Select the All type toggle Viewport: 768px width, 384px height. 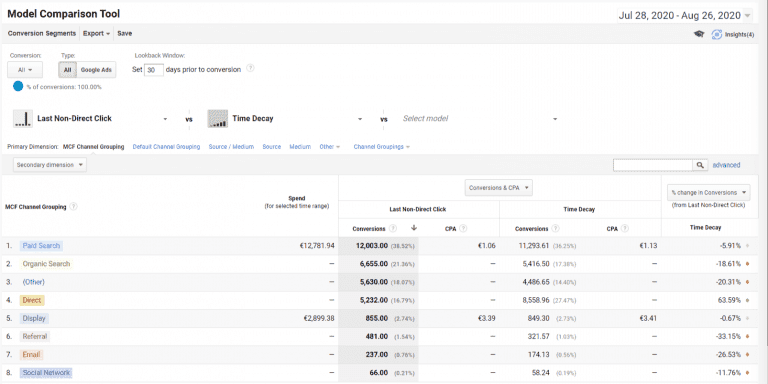click(x=68, y=70)
